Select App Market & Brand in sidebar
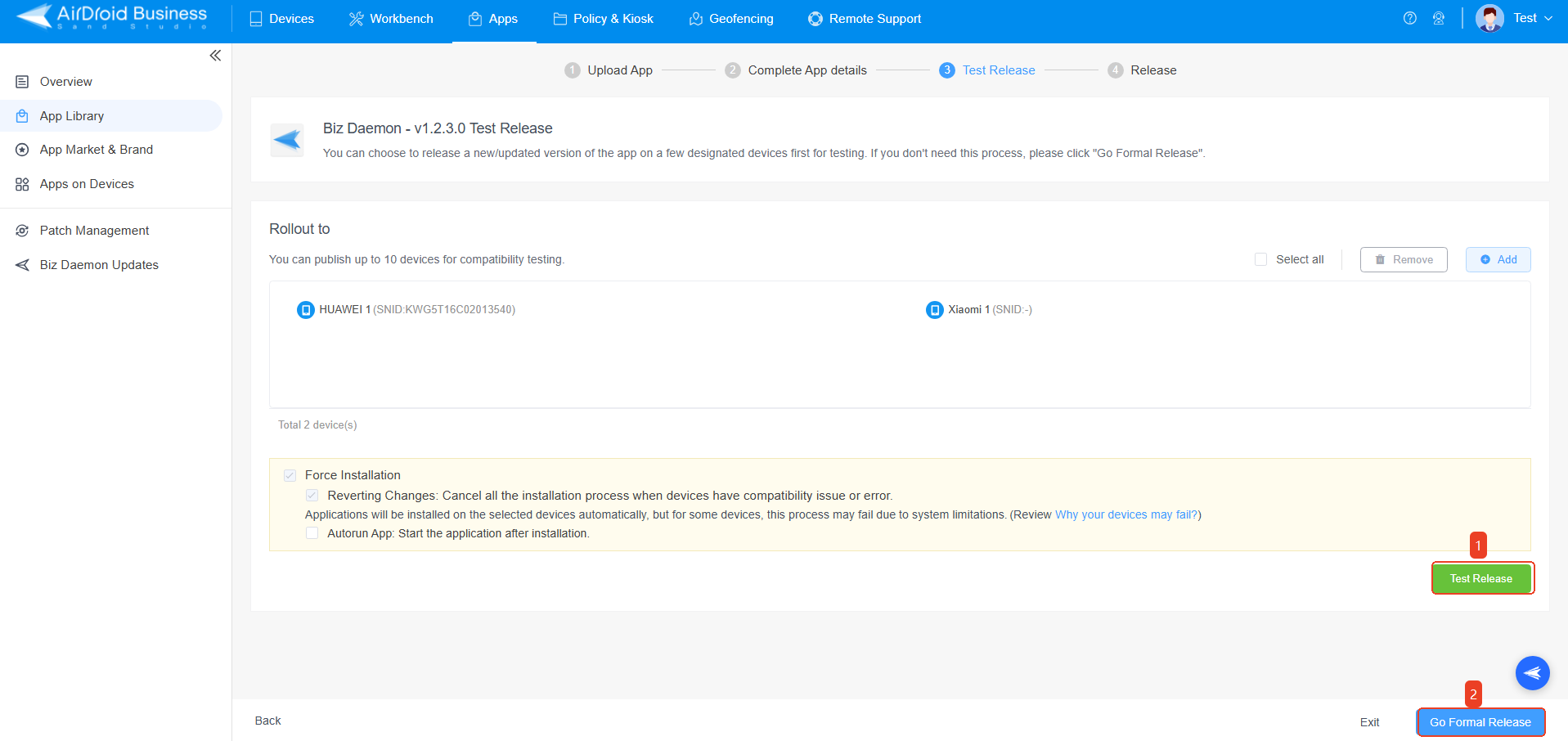The width and height of the screenshot is (1568, 741). (x=96, y=149)
